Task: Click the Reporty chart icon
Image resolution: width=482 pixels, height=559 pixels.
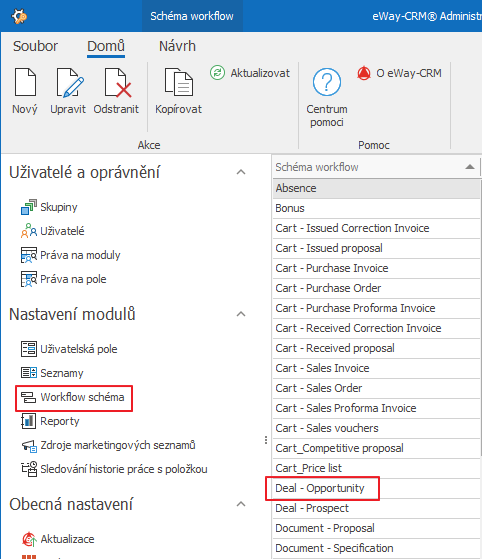Action: pos(29,421)
